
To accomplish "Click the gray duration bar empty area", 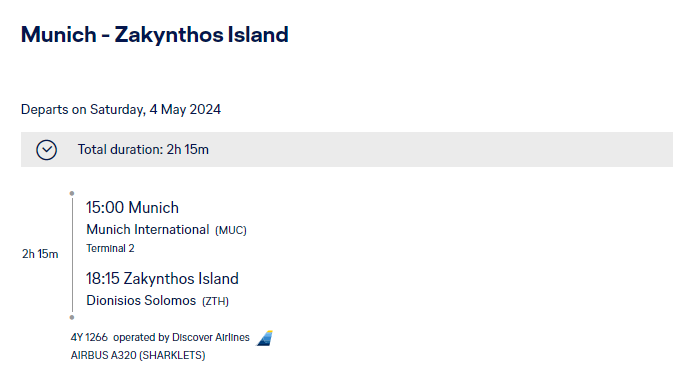I will click(x=441, y=149).
